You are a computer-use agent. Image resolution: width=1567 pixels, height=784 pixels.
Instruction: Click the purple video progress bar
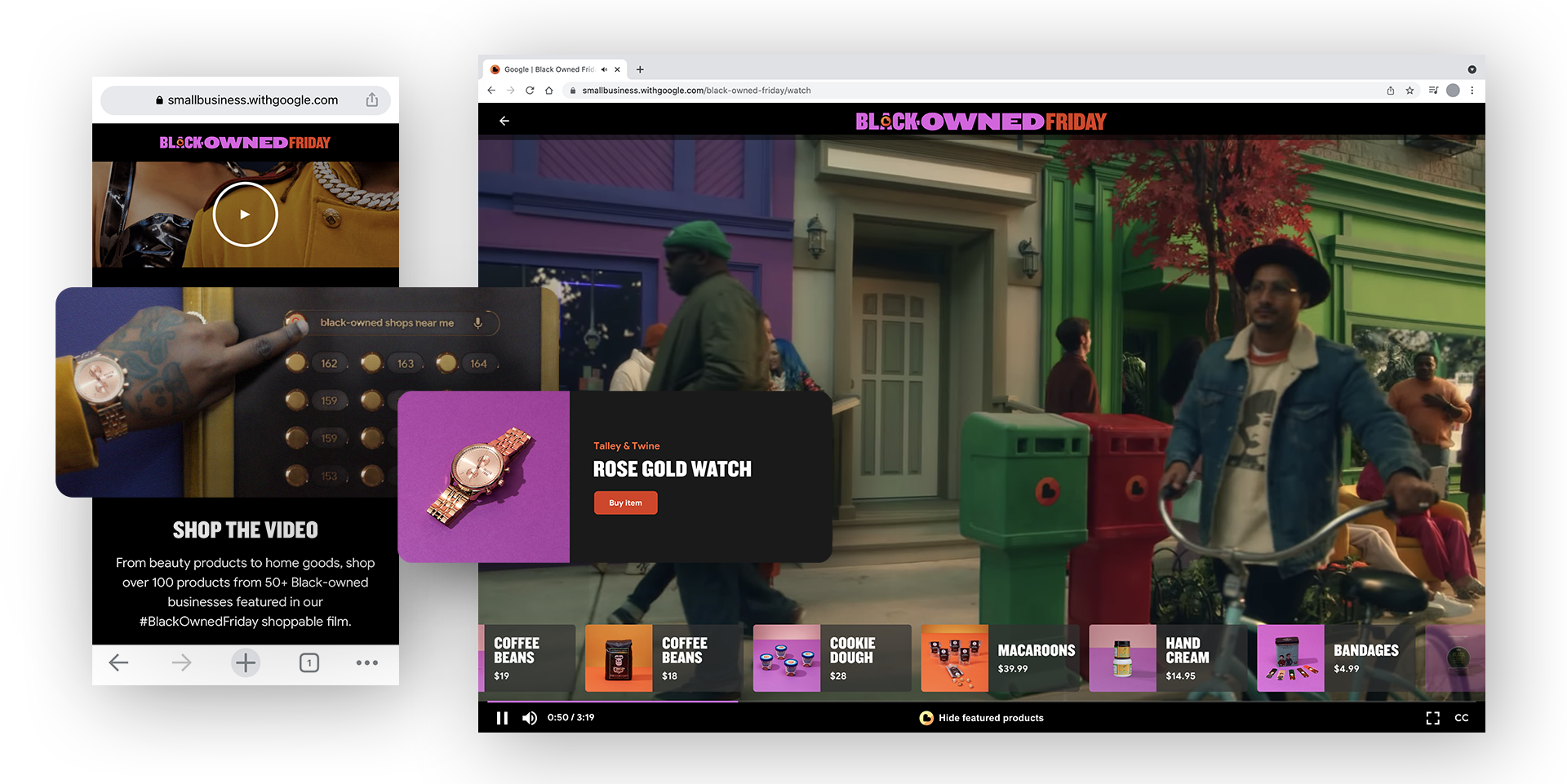coord(612,701)
